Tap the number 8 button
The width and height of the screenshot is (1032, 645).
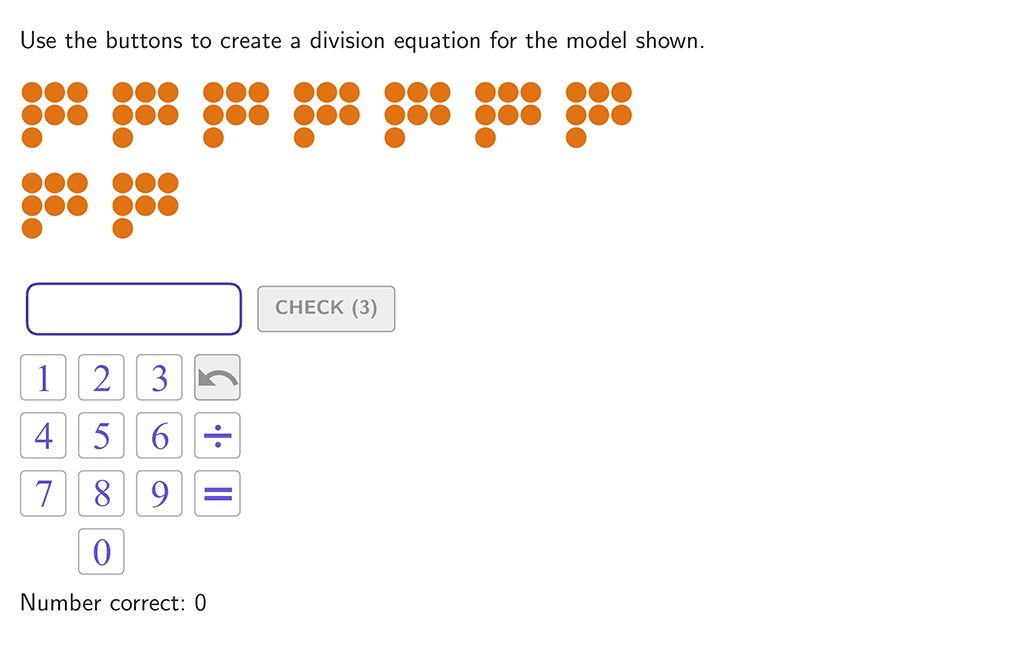pos(101,493)
